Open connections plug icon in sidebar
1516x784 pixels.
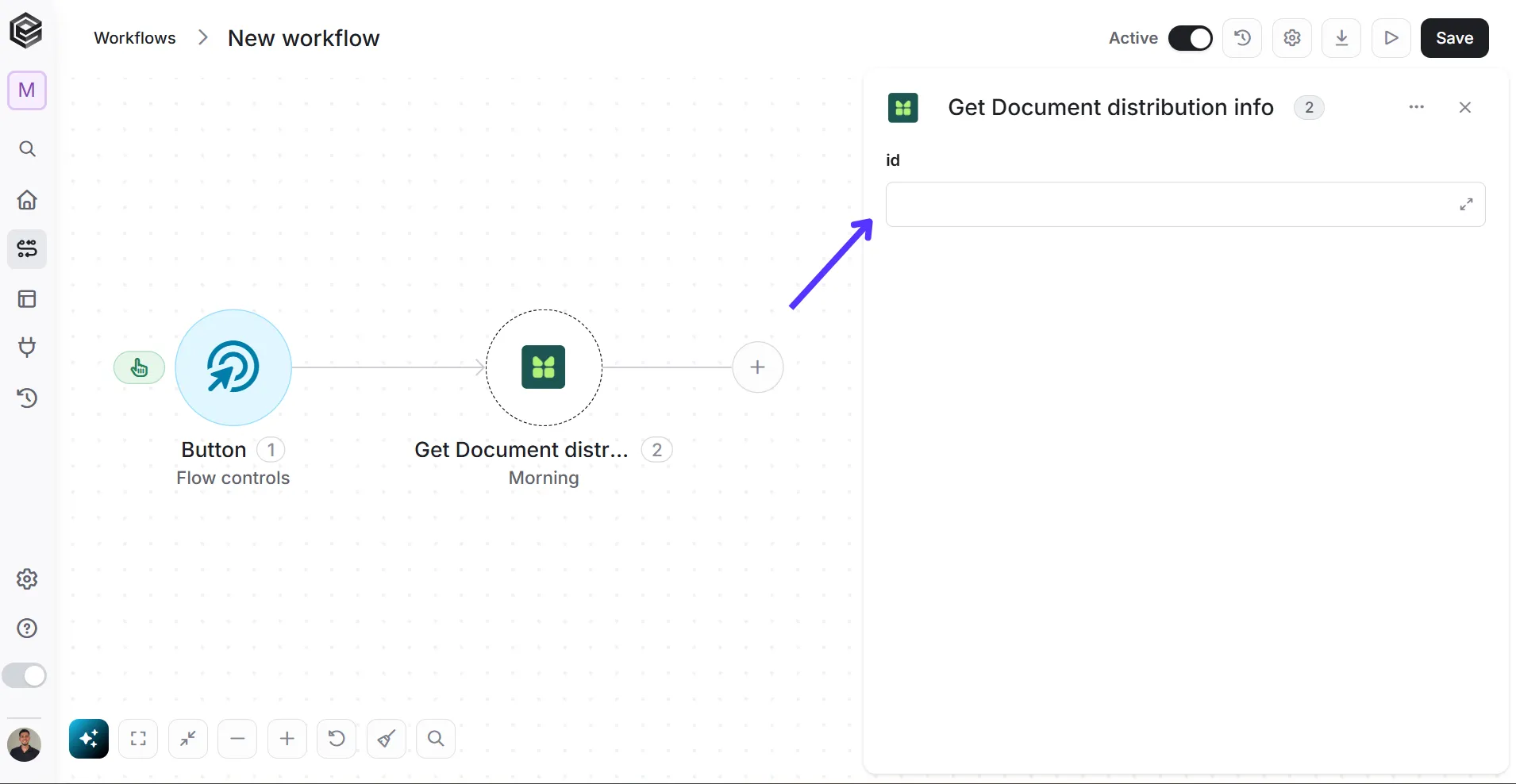27,348
